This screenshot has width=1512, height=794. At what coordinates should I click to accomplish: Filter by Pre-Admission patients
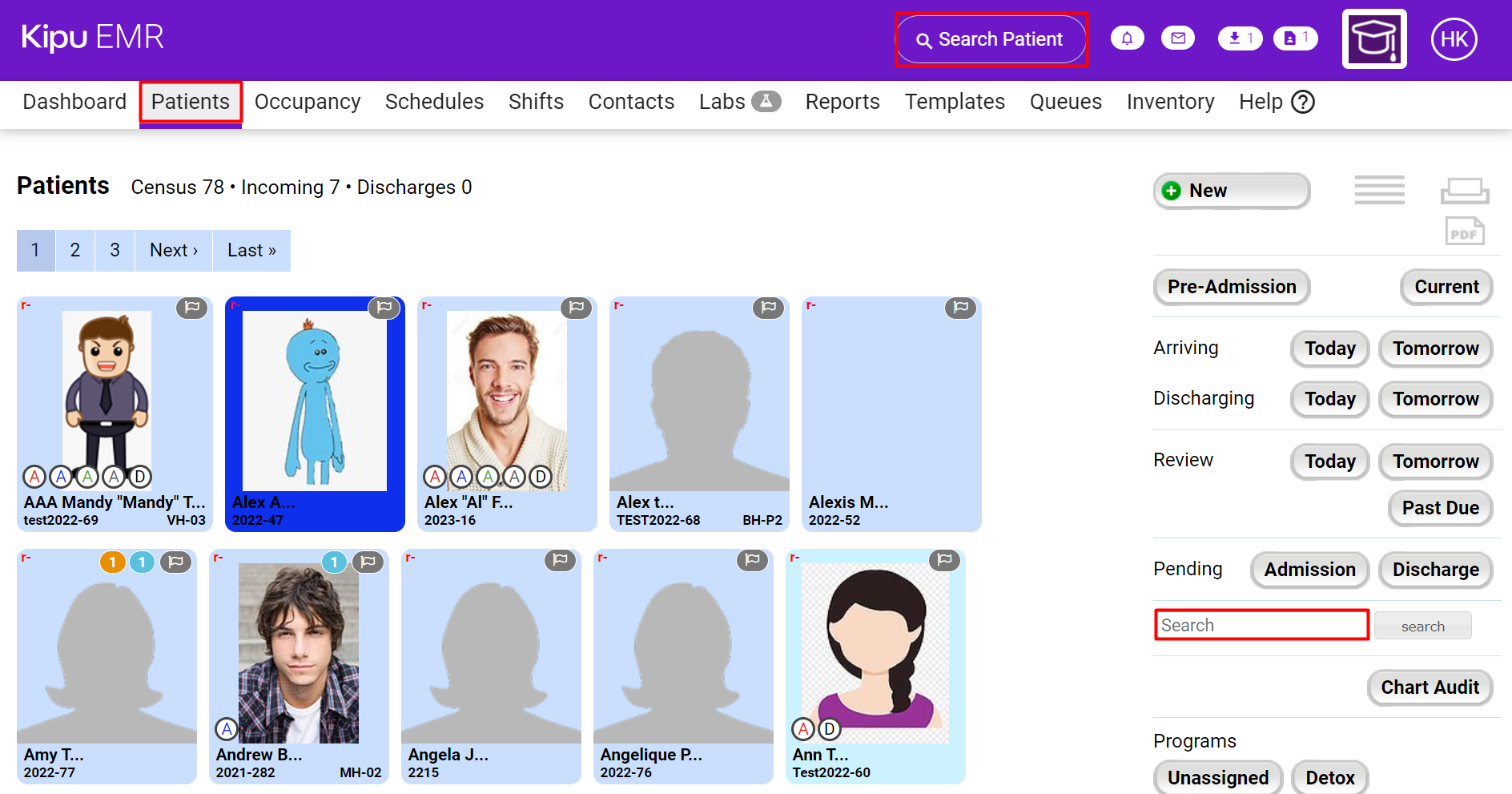[x=1231, y=287]
